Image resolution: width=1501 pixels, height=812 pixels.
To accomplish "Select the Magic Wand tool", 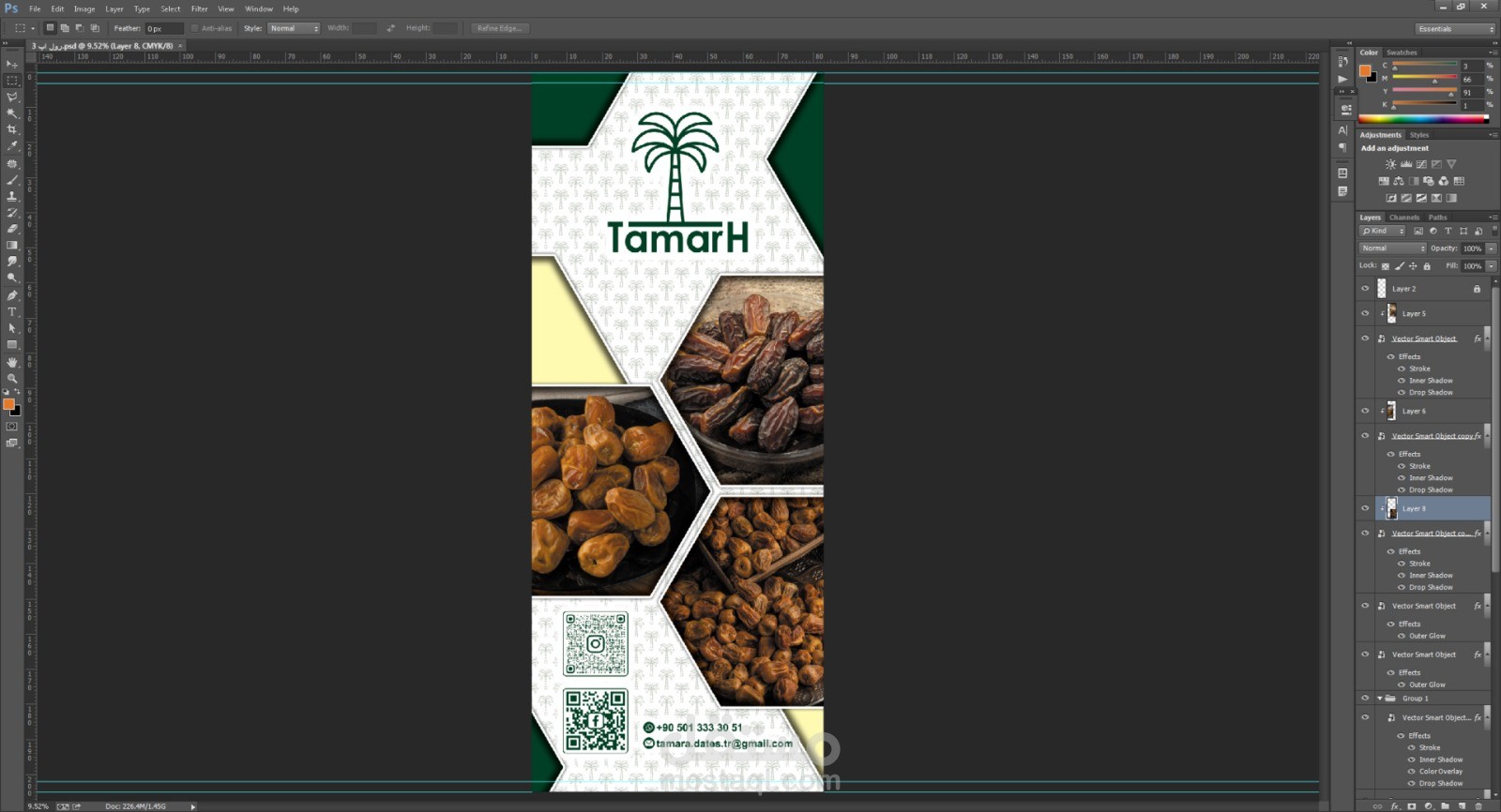I will point(12,113).
